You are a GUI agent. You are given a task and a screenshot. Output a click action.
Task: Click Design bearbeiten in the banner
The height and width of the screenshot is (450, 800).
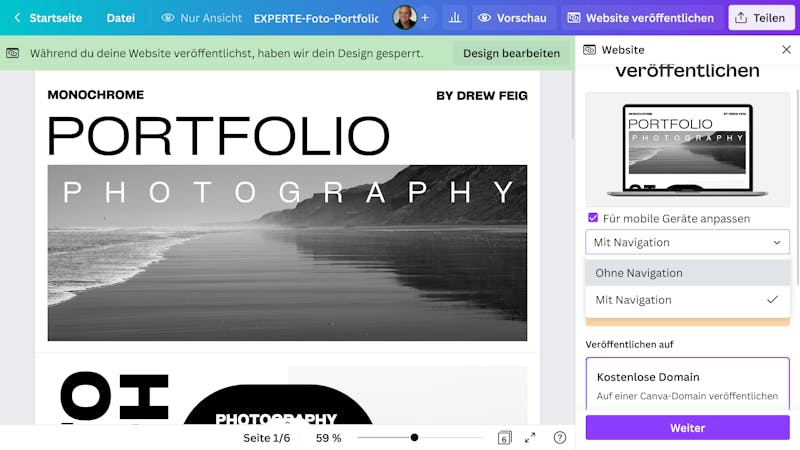(511, 53)
